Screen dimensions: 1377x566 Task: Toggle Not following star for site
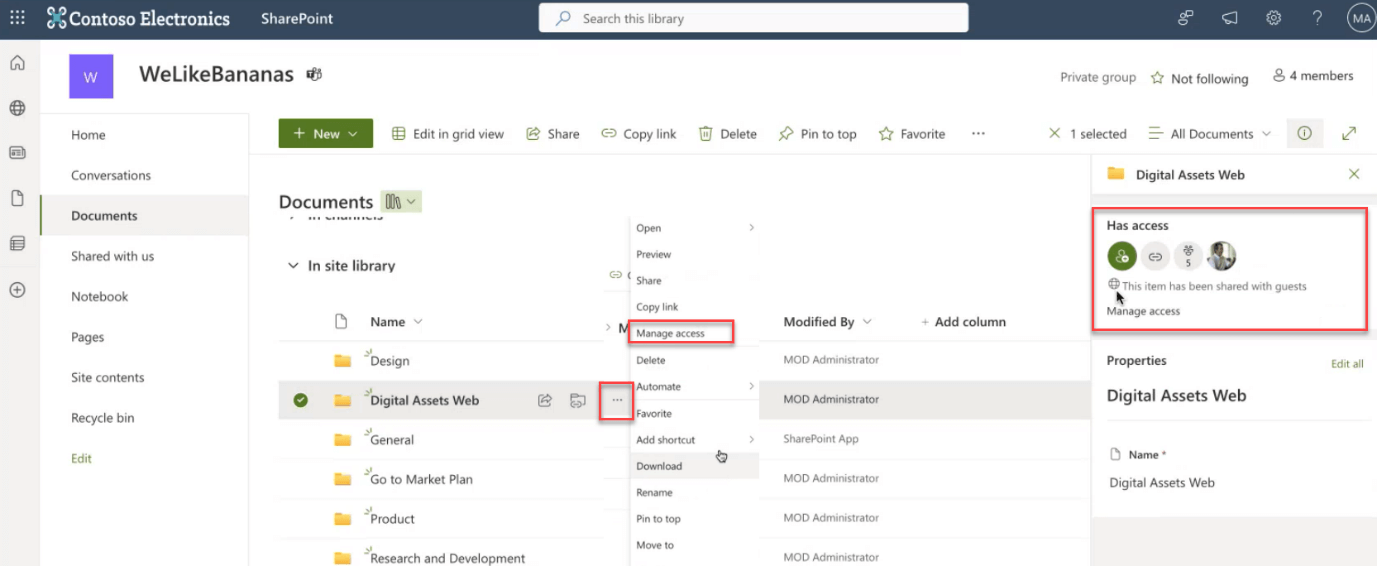click(x=1199, y=78)
